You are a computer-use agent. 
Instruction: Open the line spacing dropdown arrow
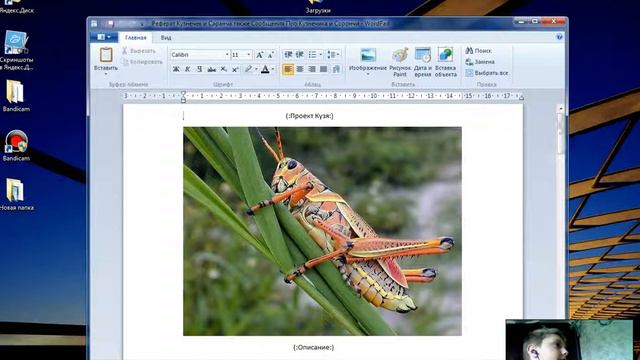[338, 55]
